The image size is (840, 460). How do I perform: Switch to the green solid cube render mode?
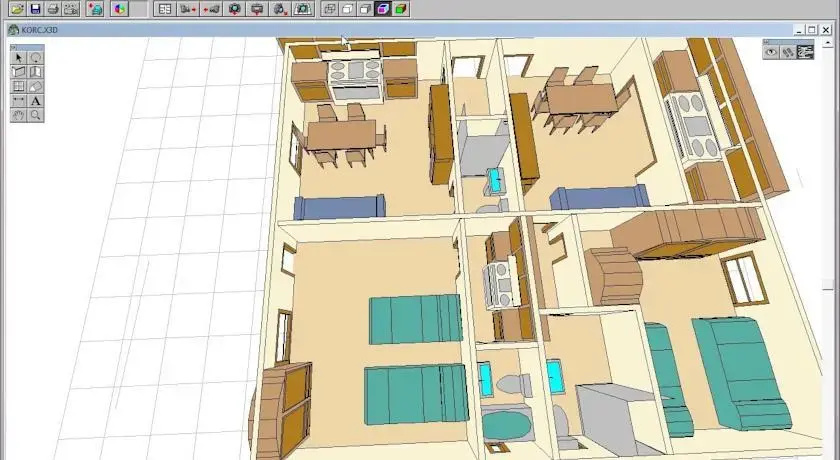pos(401,9)
